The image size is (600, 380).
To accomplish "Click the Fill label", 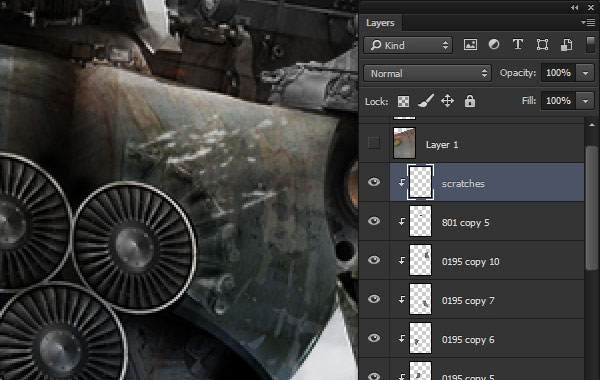I will [528, 101].
